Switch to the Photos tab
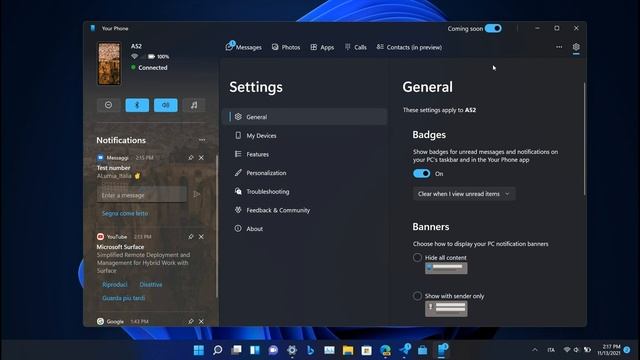The image size is (640, 360). [286, 47]
